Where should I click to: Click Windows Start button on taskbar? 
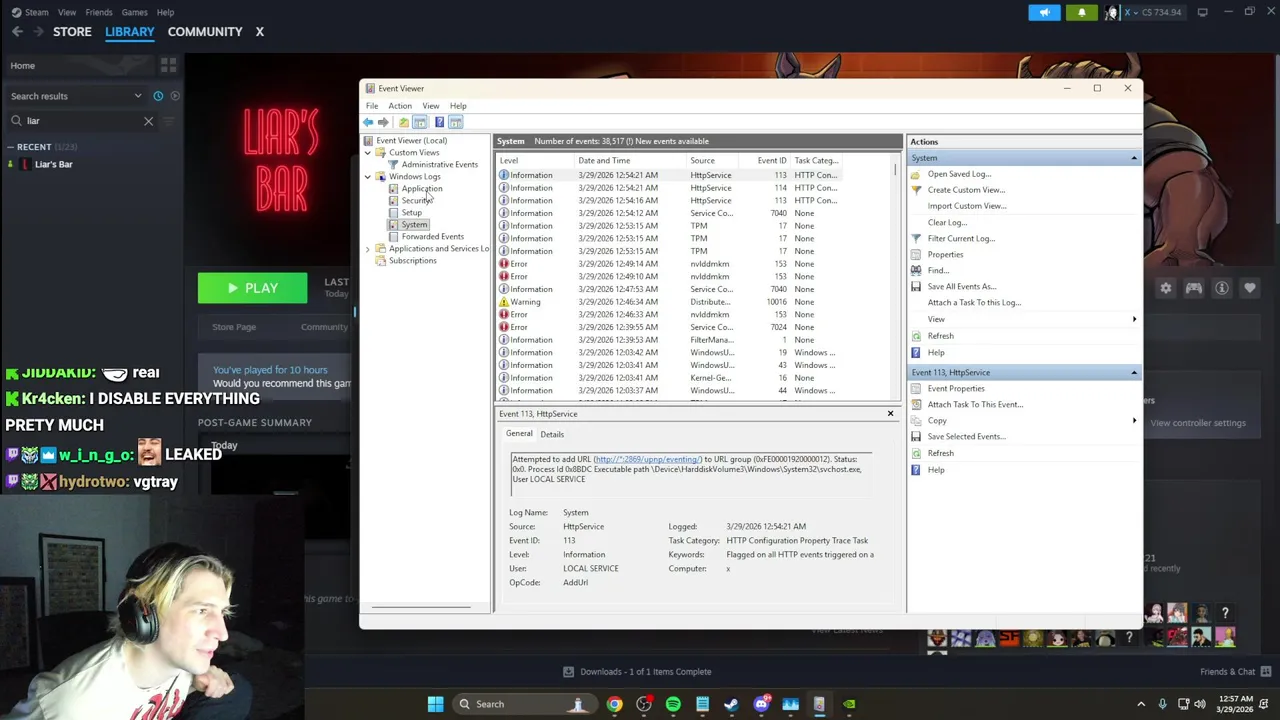tap(435, 704)
